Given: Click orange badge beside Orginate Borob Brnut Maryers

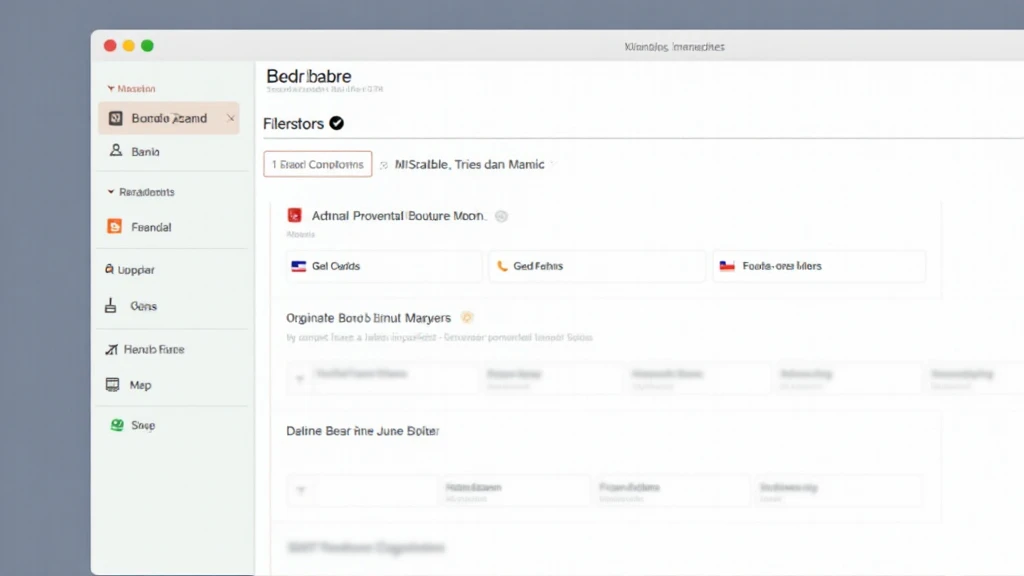Looking at the screenshot, I should [x=466, y=317].
